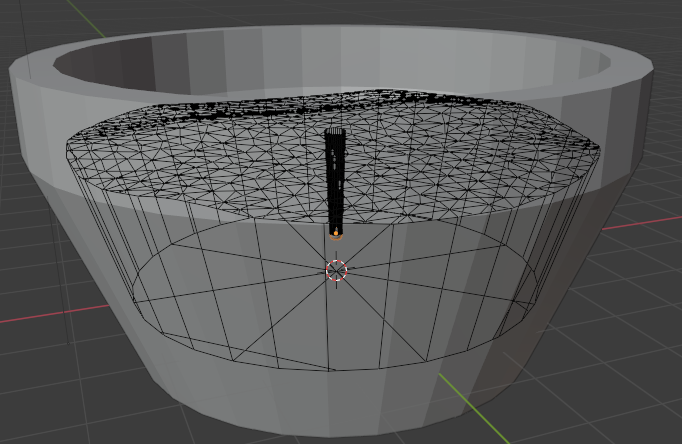The image size is (682, 444).
Task: Click the top cap of the black cylinder
Action: pyautogui.click(x=335, y=131)
